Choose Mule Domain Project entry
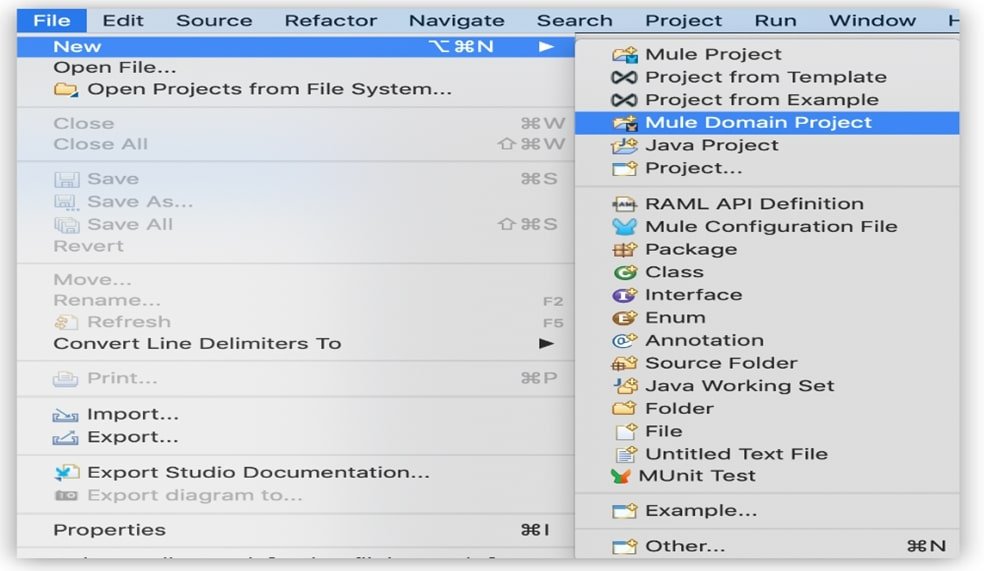Screen dimensions: 984x571 pyautogui.click(x=767, y=123)
